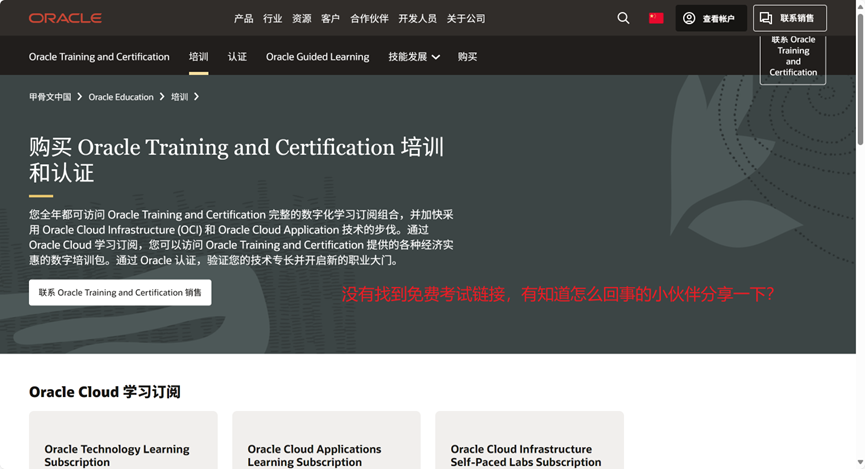The image size is (865, 469).
Task: Open the 资源 menu
Action: tap(302, 19)
